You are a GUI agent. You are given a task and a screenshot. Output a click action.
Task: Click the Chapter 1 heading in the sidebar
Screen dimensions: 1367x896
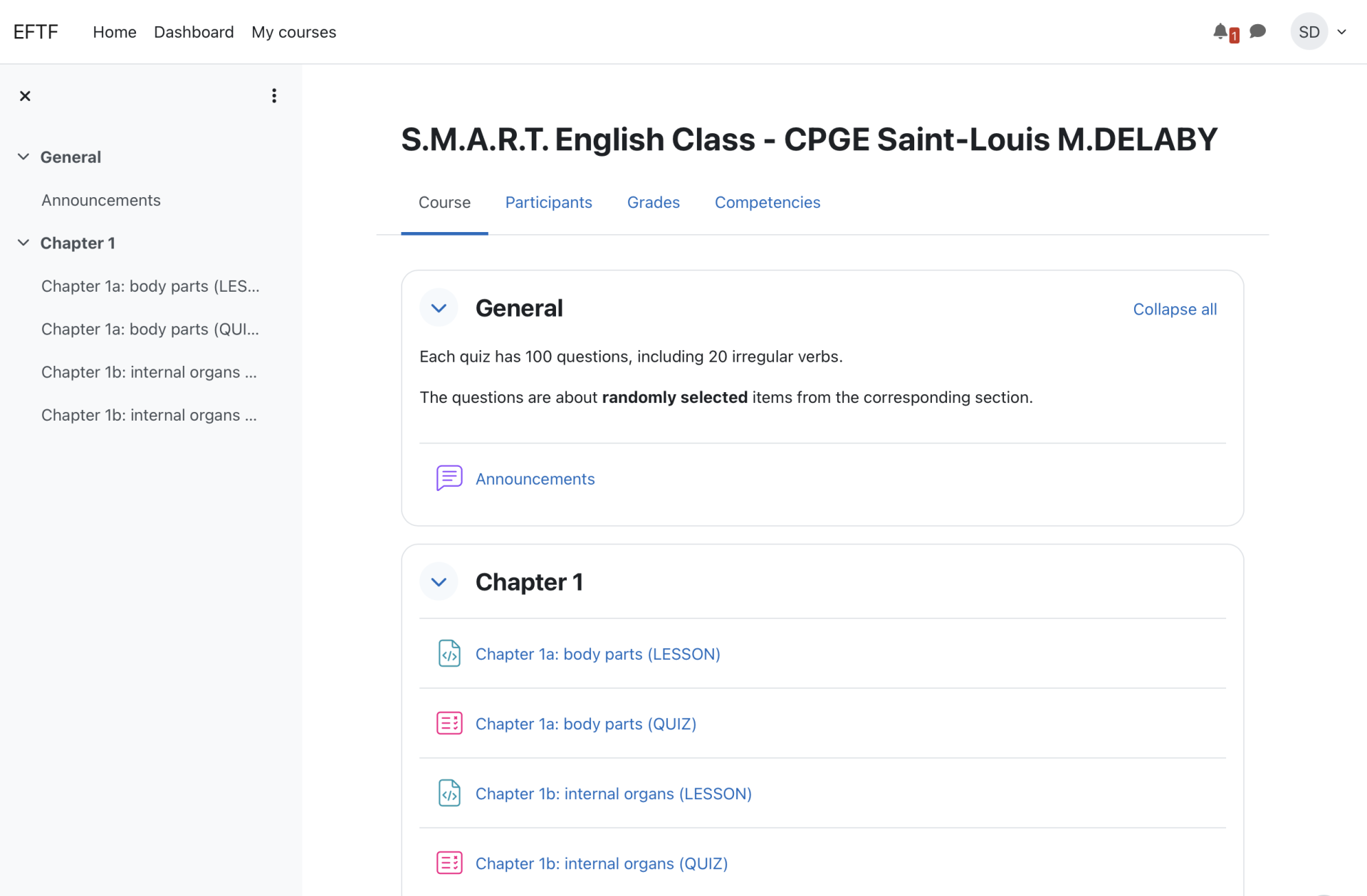pos(78,243)
